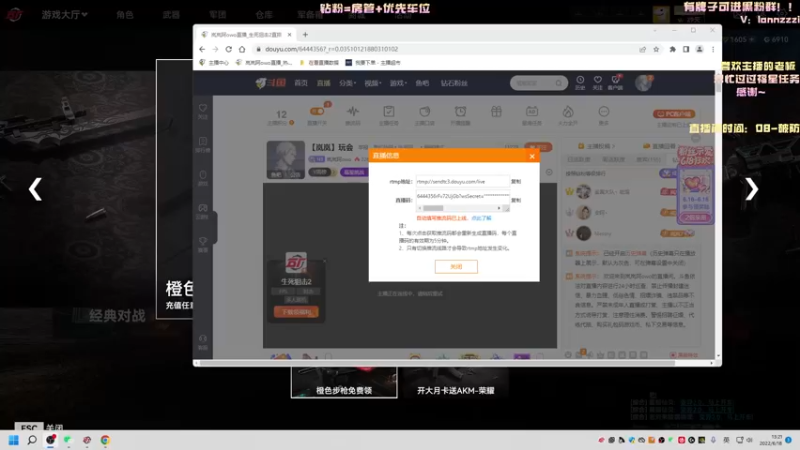Open the Chrome home button
The height and width of the screenshot is (450, 800).
(x=242, y=49)
